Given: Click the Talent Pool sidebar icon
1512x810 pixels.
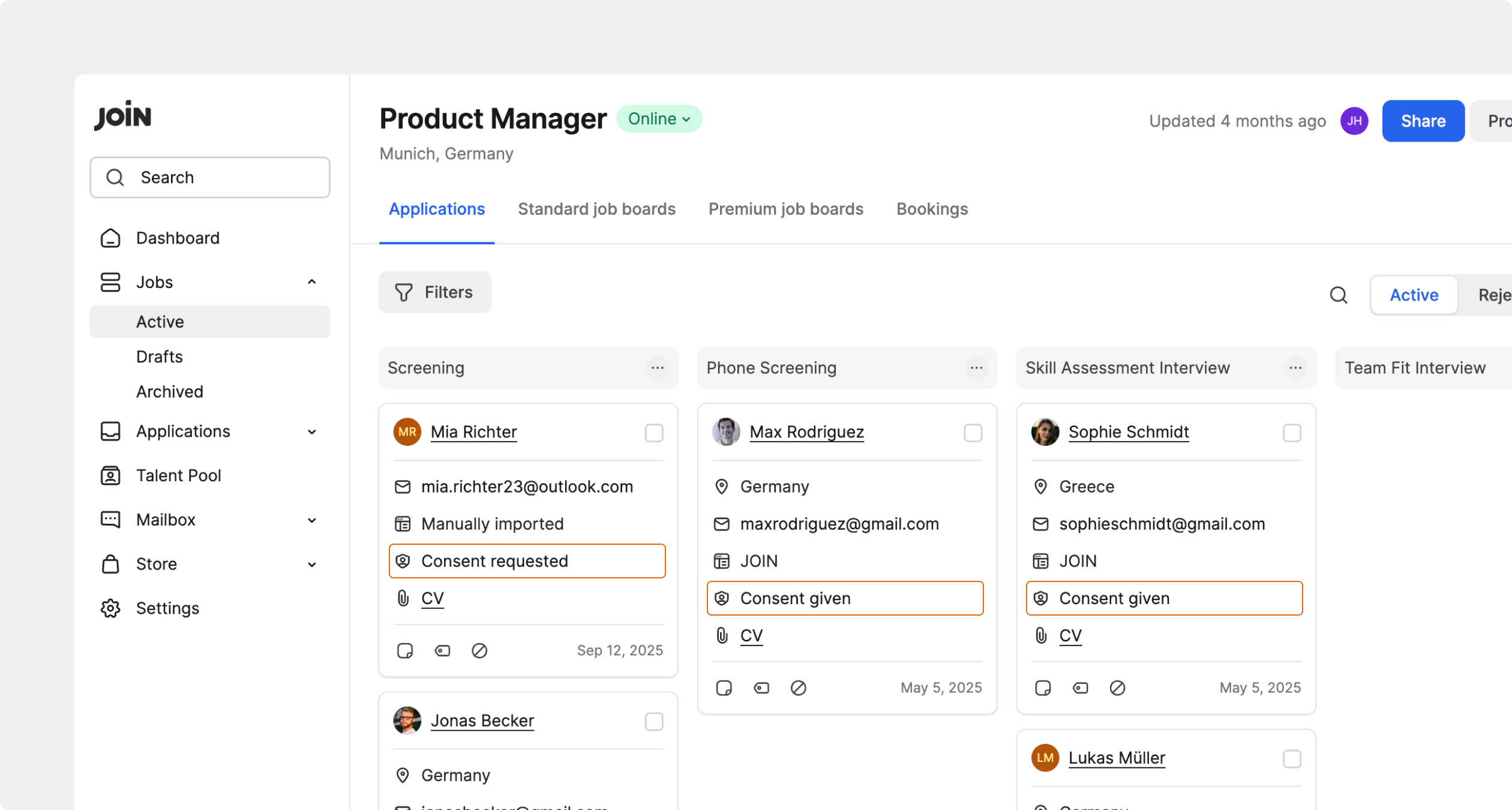Looking at the screenshot, I should 110,475.
